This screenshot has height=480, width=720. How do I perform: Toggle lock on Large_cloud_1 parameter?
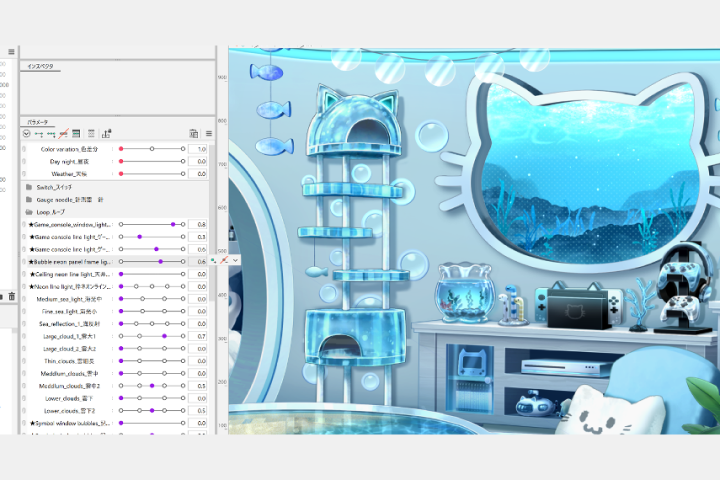tap(24, 336)
